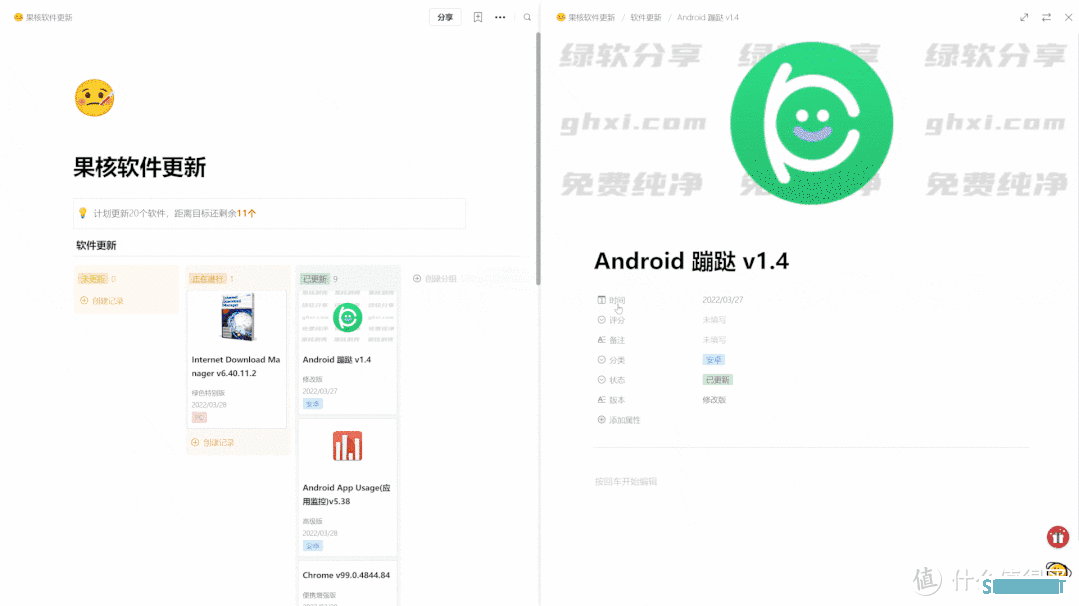1079x606 pixels.
Task: Click the 时间 property calendar icon
Action: (601, 300)
